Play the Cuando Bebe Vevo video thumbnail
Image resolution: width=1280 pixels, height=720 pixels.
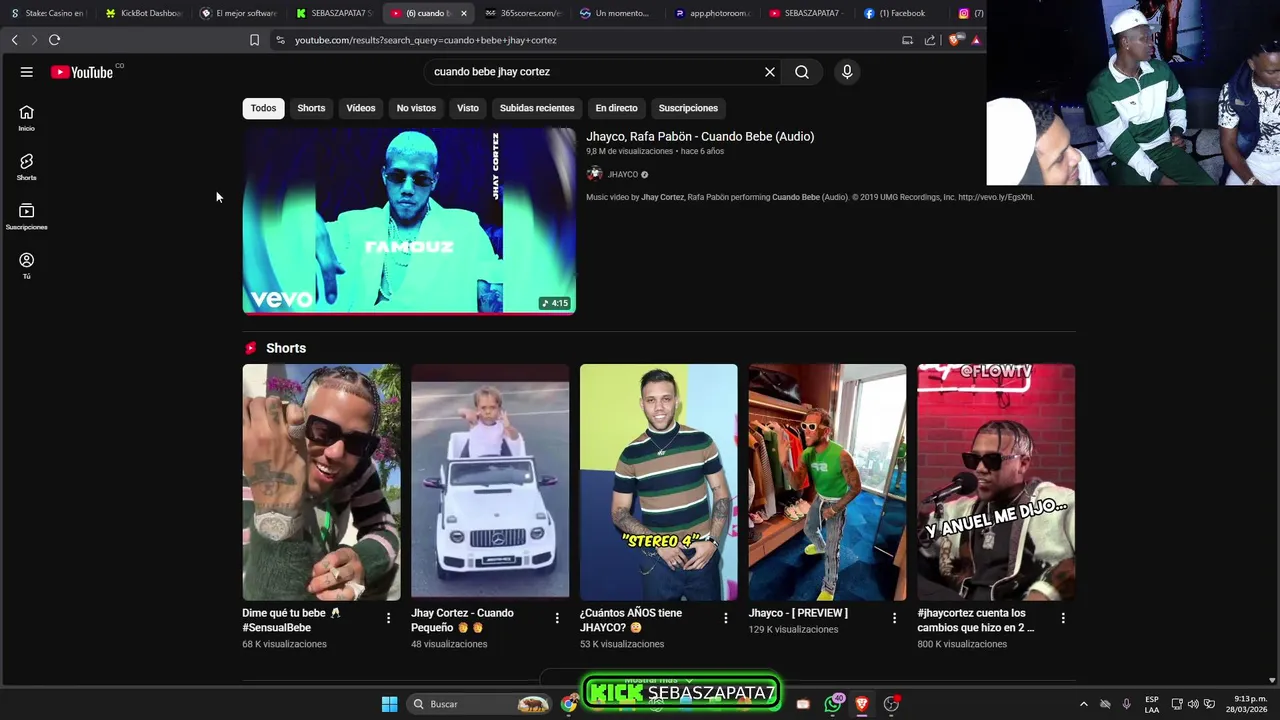[x=409, y=221]
